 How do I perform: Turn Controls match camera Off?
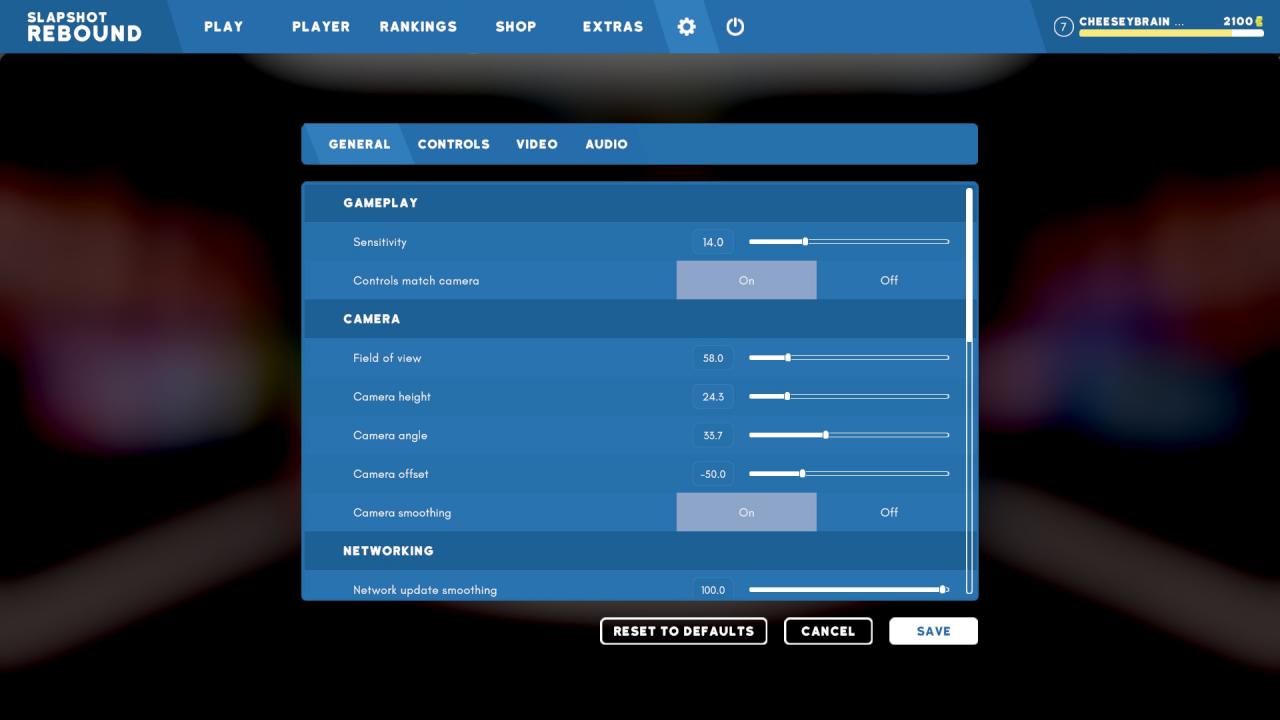(888, 281)
